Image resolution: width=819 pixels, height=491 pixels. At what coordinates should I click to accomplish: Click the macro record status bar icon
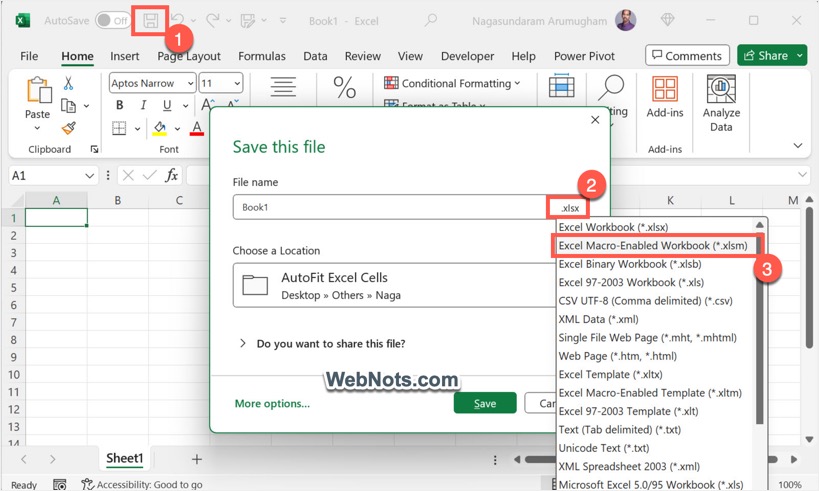pyautogui.click(x=60, y=485)
